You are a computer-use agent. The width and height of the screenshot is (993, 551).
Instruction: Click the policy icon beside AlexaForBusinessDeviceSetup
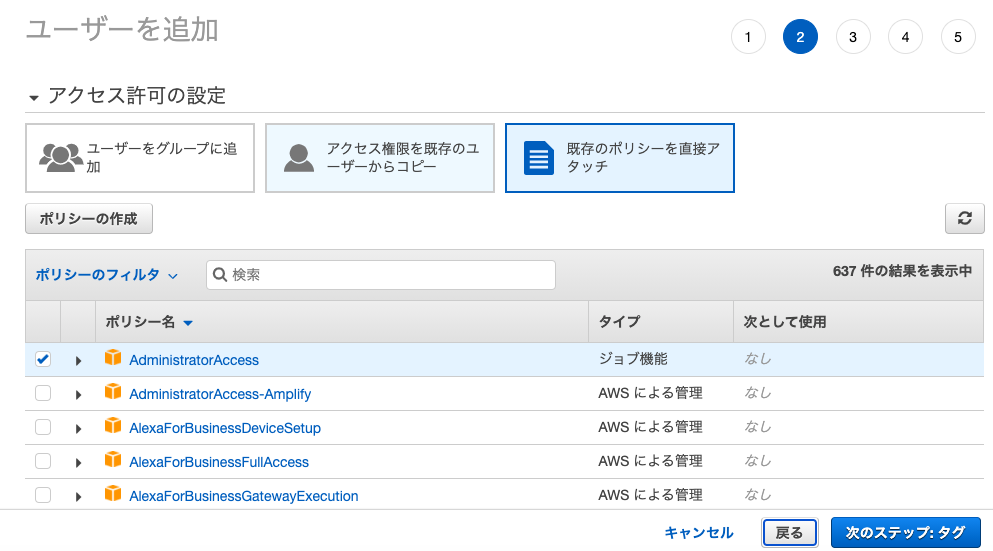113,426
